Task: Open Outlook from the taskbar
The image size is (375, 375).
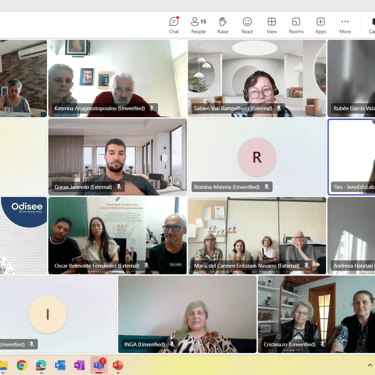Action: [60, 365]
